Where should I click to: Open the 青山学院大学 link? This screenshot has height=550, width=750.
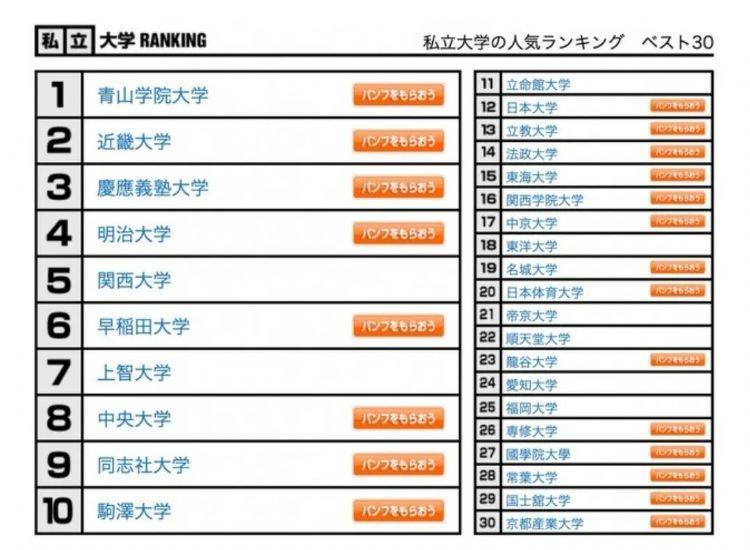153,95
